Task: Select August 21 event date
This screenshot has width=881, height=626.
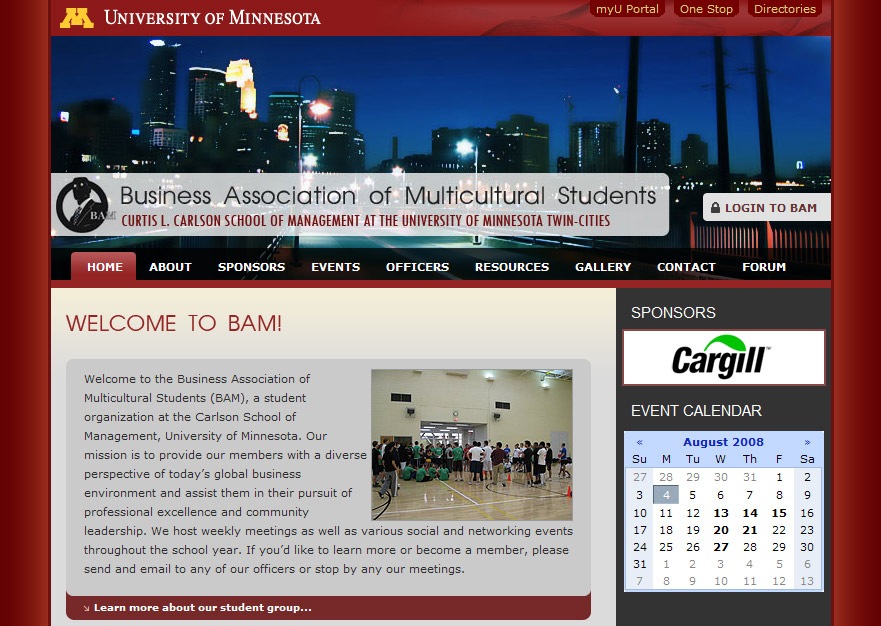Action: (750, 530)
